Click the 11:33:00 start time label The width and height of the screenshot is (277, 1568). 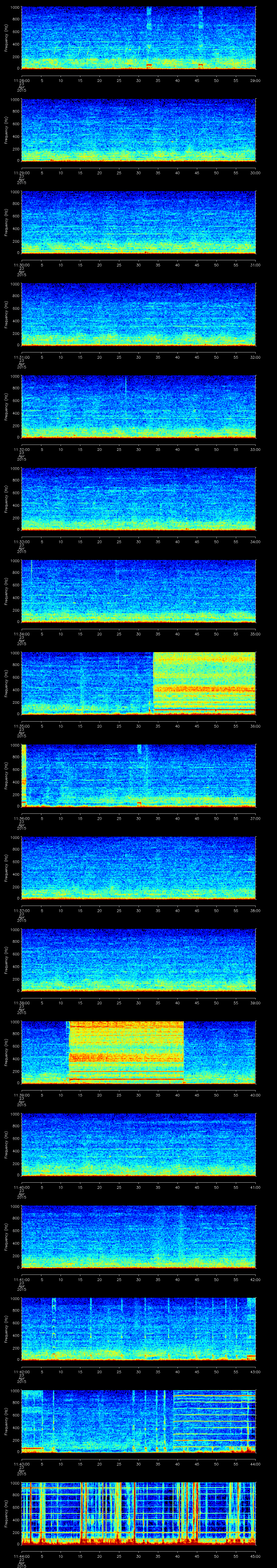pyautogui.click(x=21, y=542)
